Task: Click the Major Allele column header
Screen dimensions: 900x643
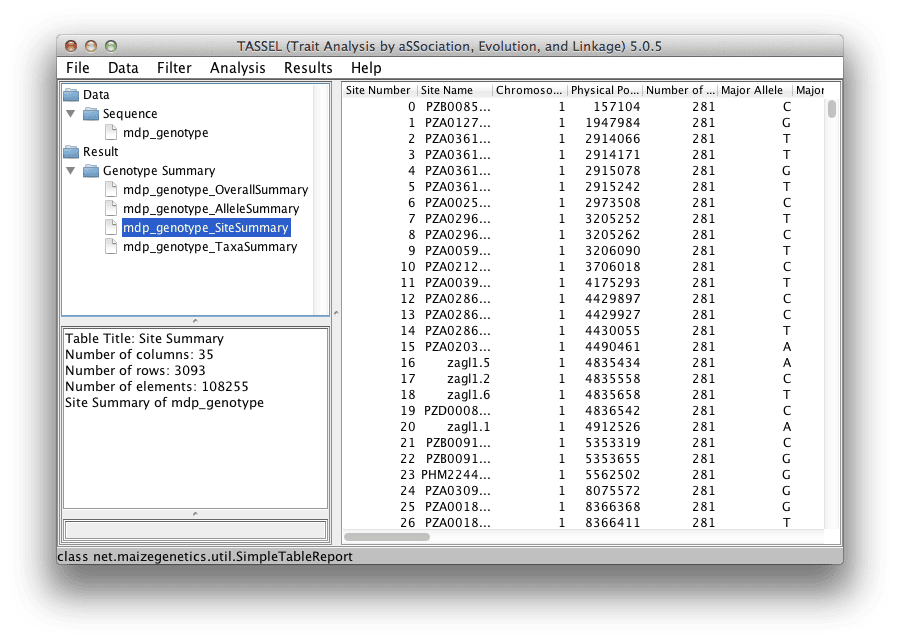Action: pos(755,90)
